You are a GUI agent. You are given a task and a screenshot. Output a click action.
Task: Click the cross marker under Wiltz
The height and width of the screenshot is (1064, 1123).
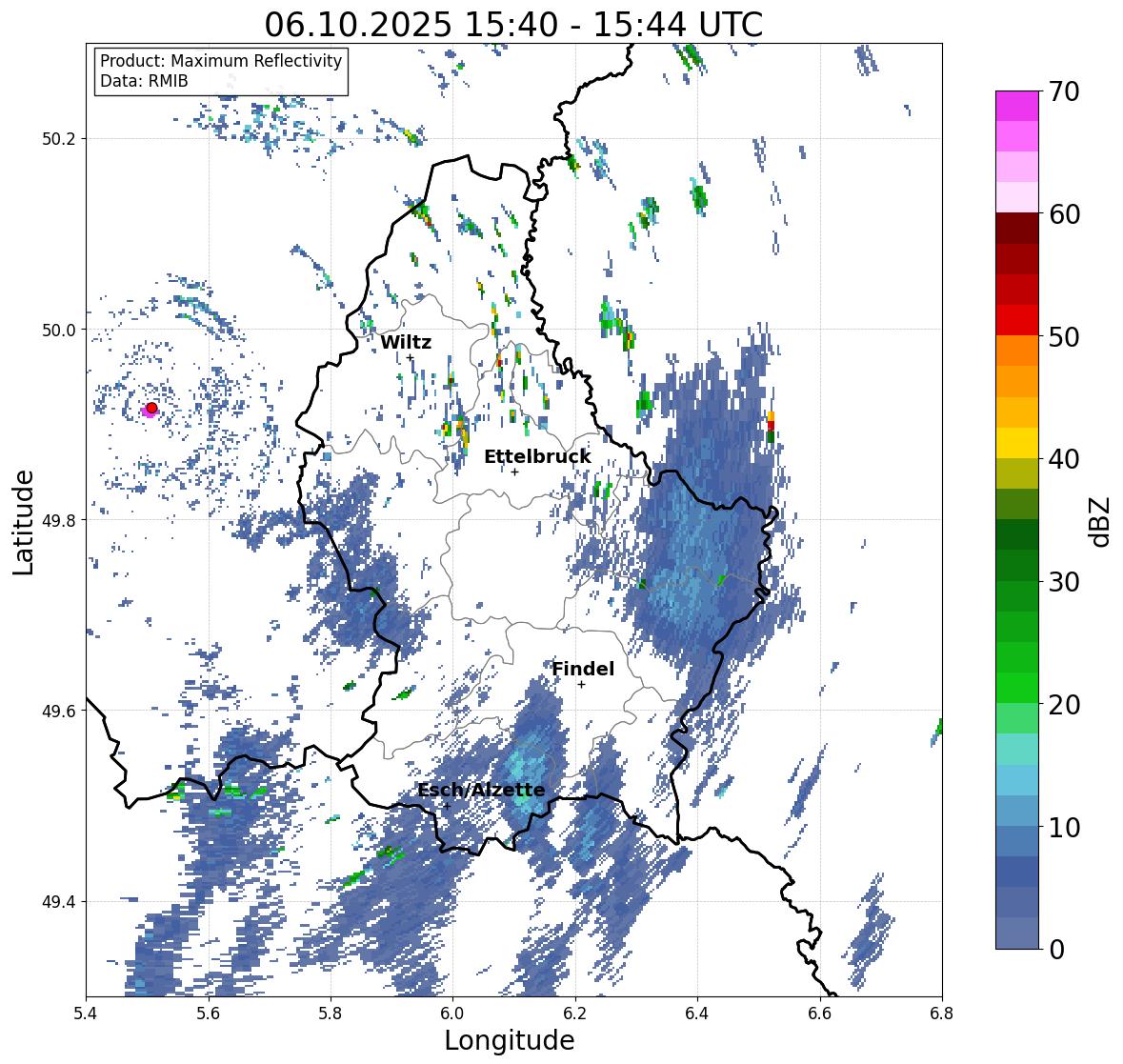click(411, 357)
